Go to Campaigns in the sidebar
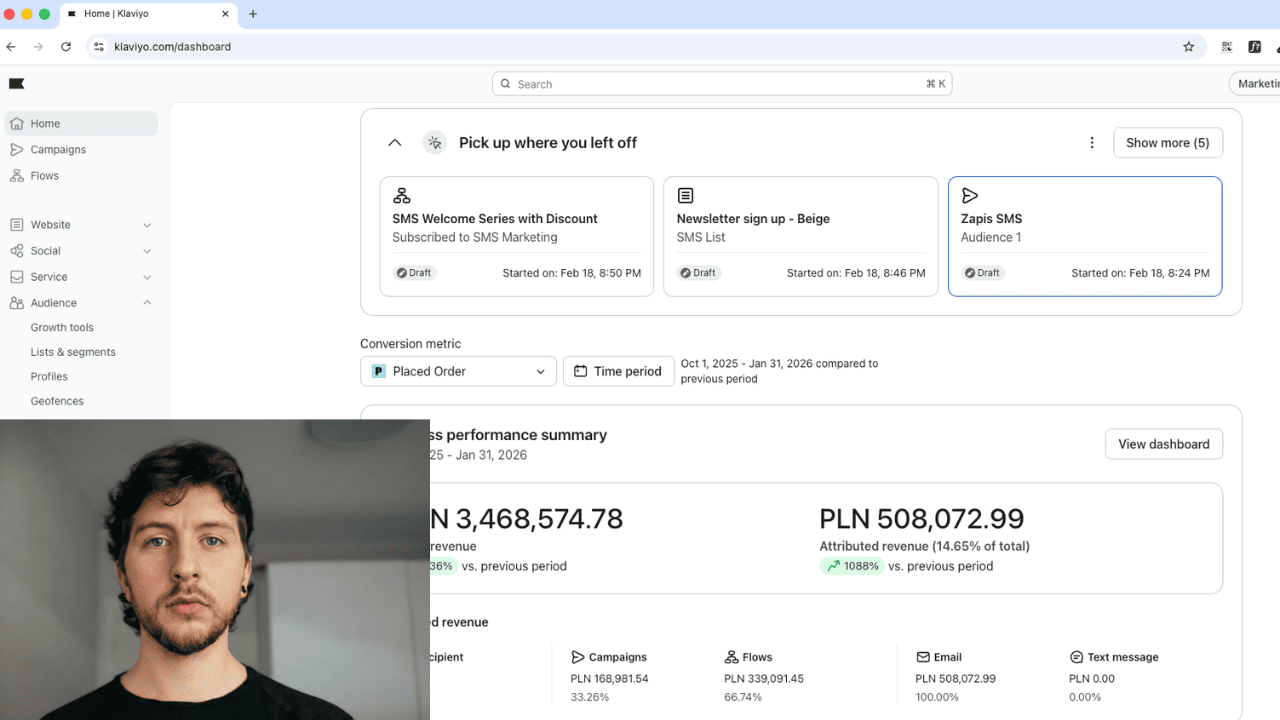This screenshot has height=720, width=1280. (58, 150)
